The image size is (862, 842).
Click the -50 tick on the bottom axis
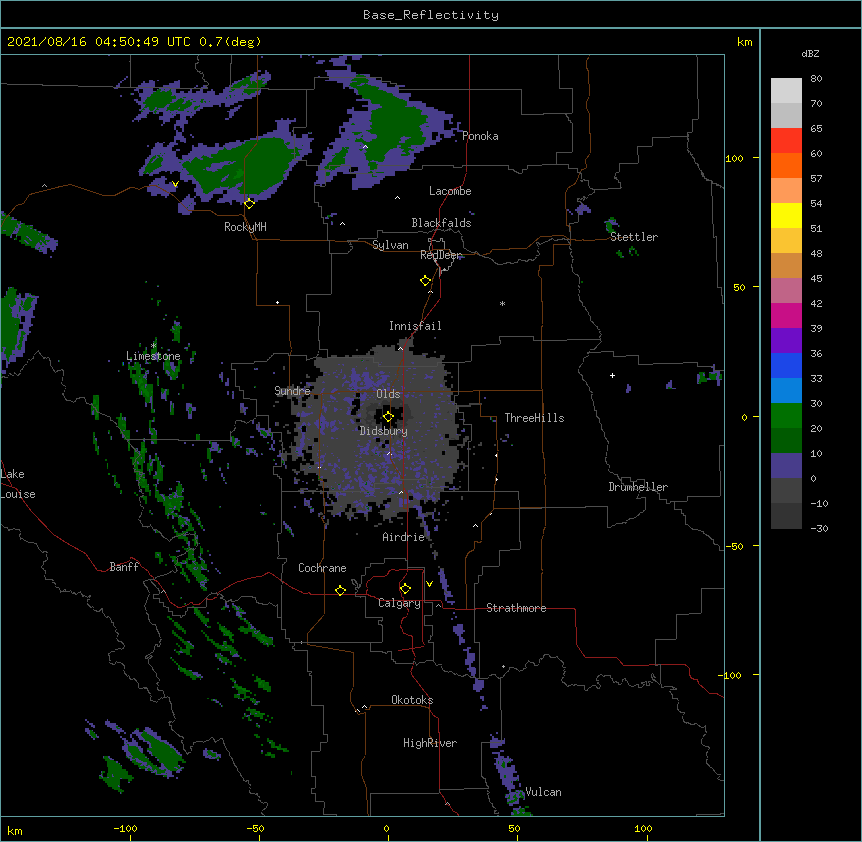(x=255, y=828)
